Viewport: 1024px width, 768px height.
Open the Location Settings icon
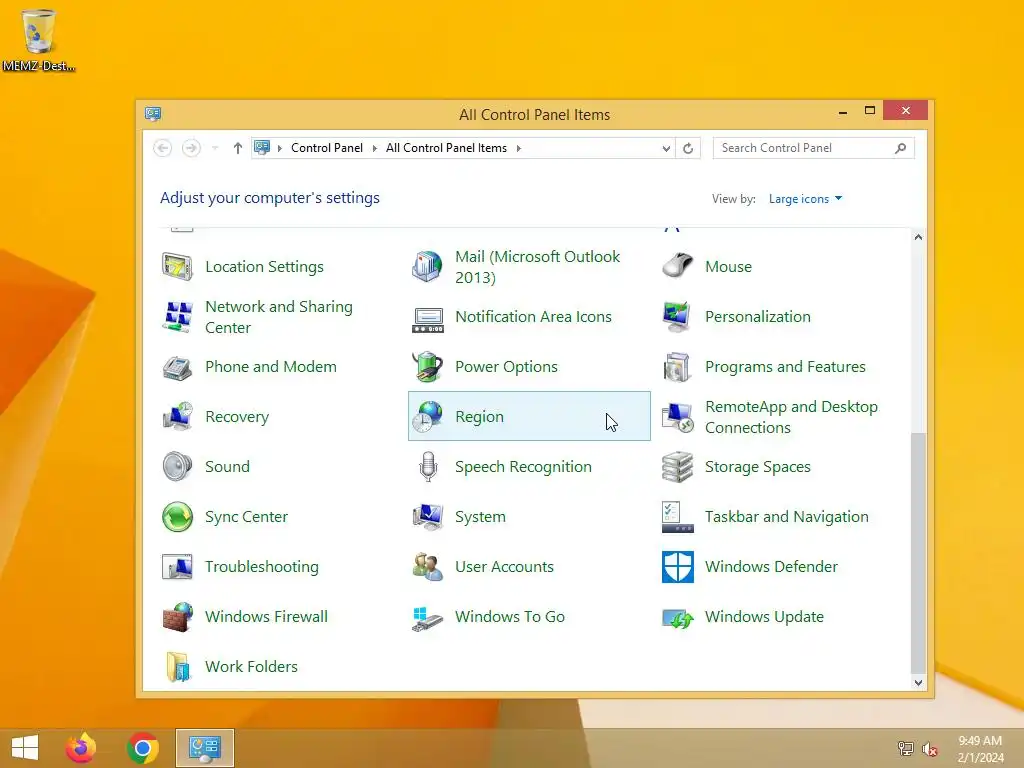click(177, 266)
